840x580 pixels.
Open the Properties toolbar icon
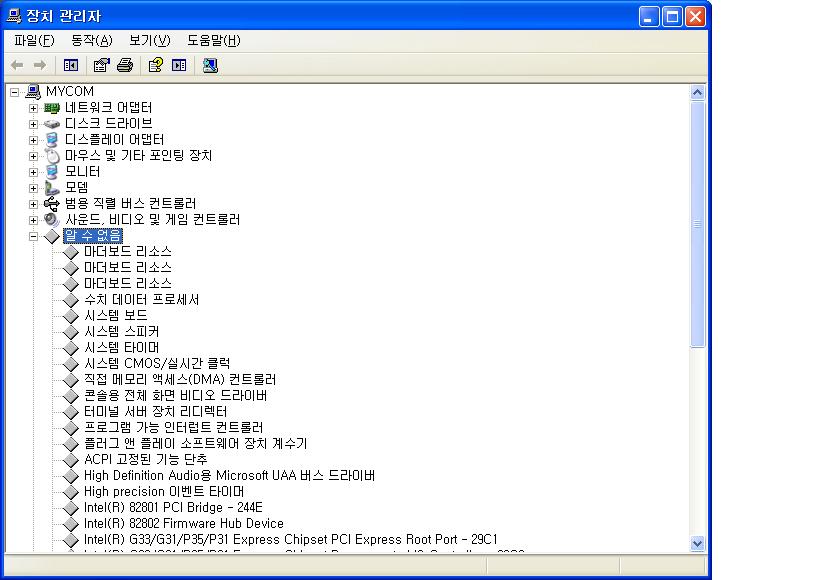tap(101, 65)
